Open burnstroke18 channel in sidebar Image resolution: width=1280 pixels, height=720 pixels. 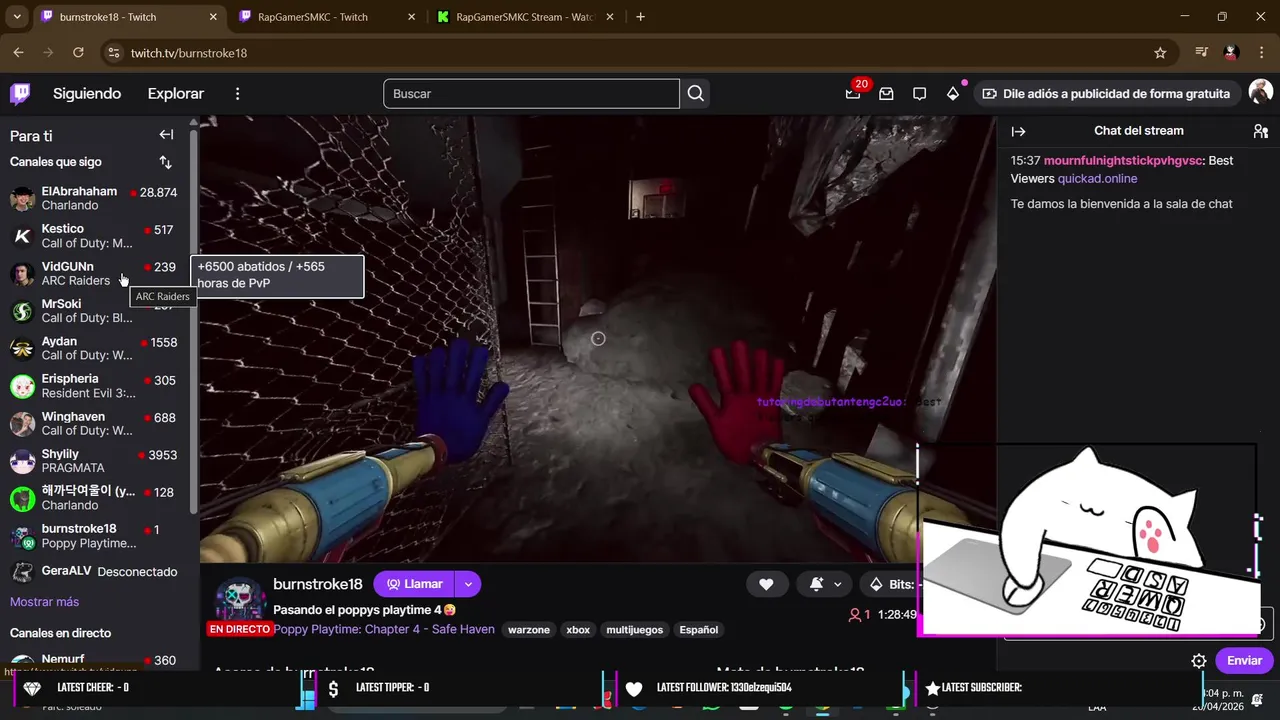[x=93, y=536]
